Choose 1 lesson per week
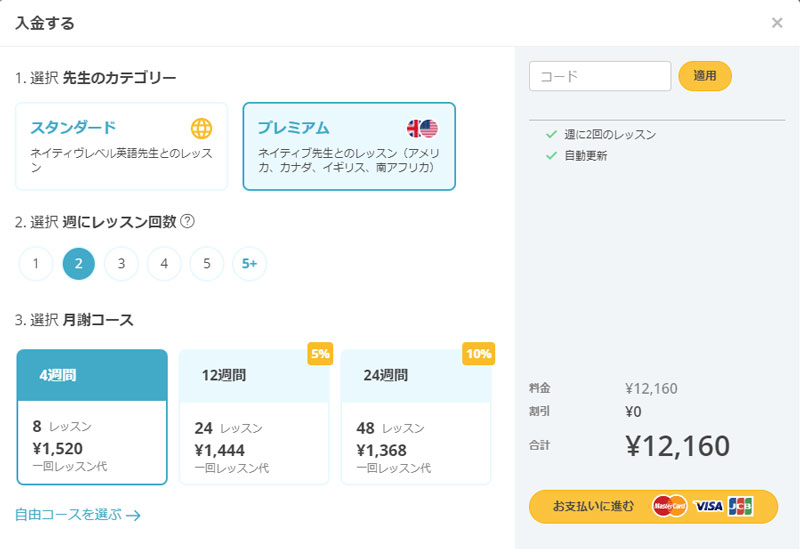 36,264
